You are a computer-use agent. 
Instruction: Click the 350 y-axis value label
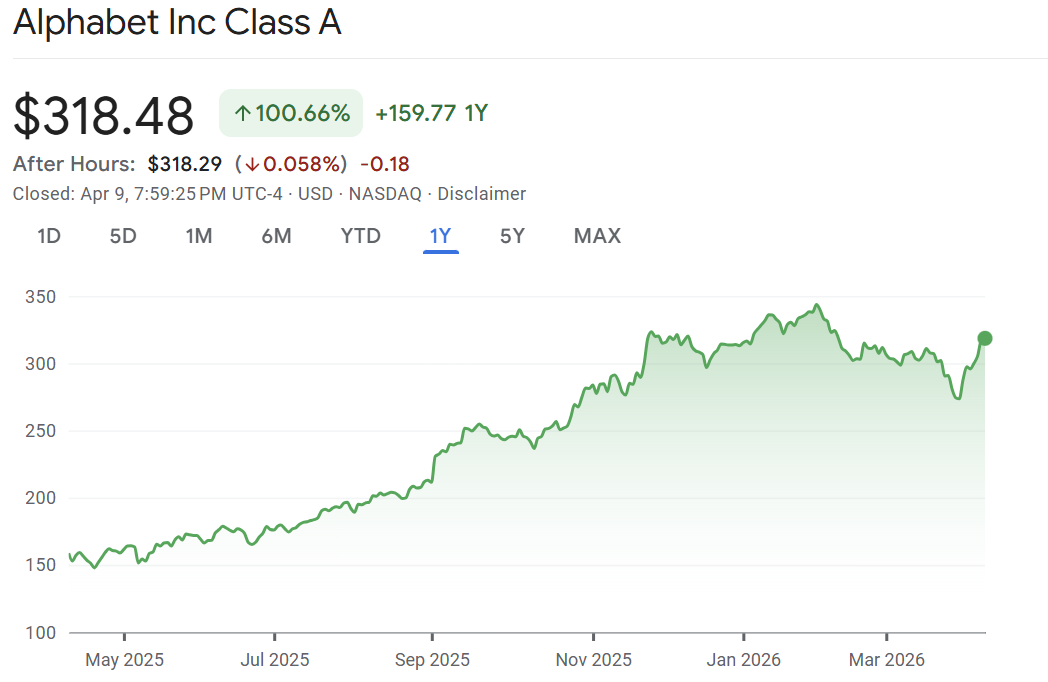40,297
